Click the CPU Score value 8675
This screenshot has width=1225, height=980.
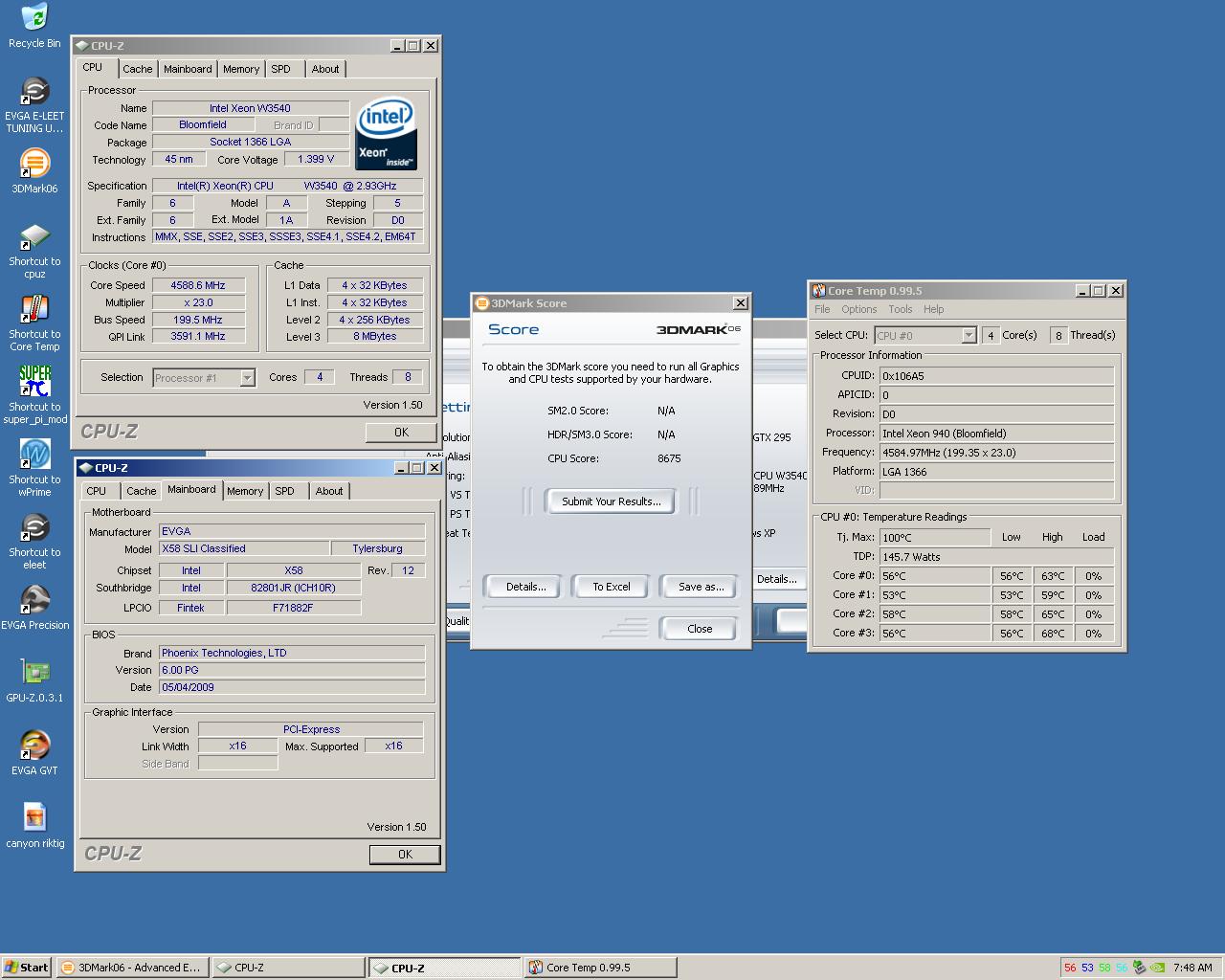669,458
